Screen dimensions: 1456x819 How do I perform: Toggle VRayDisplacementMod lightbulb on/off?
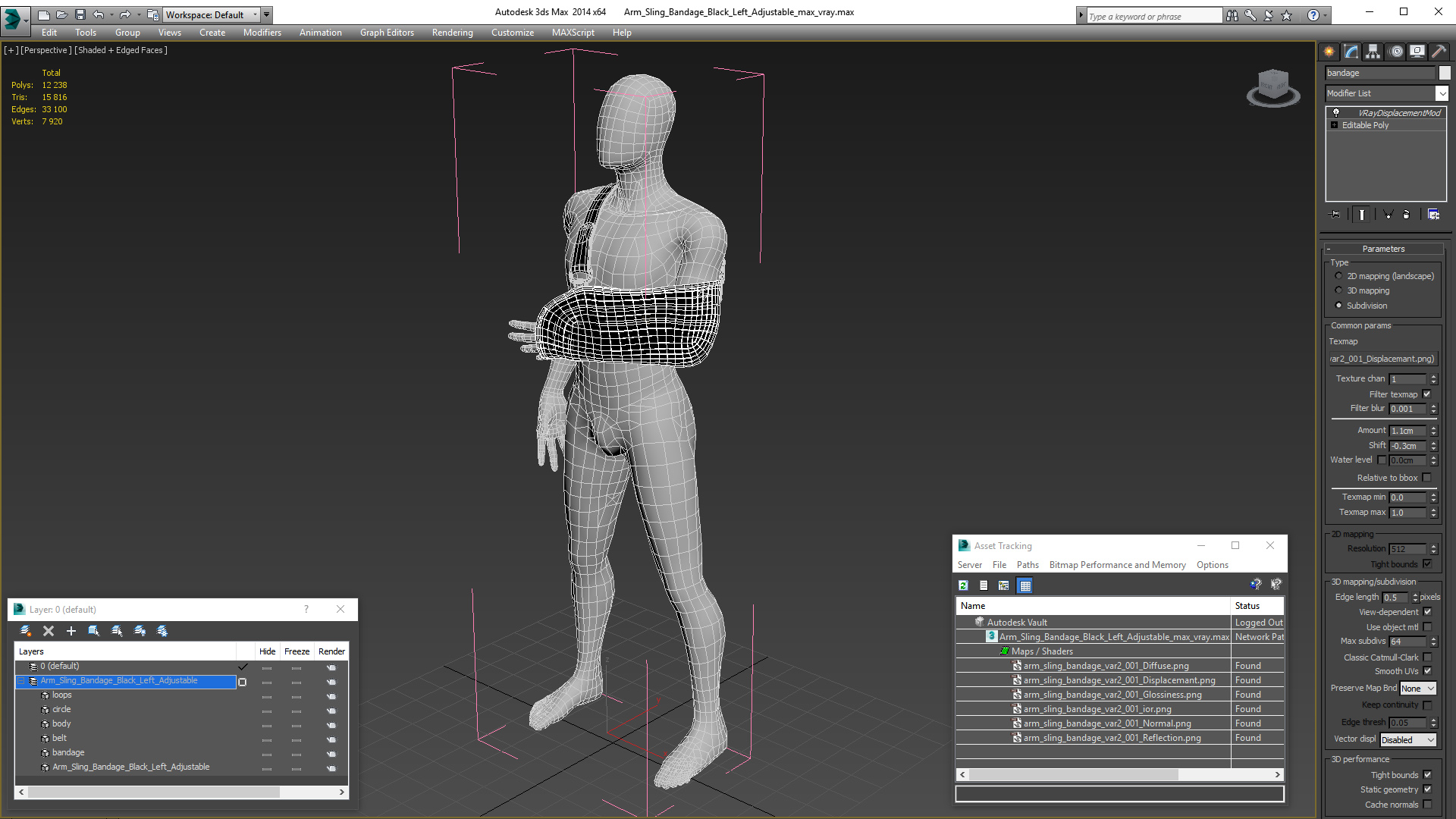point(1336,112)
